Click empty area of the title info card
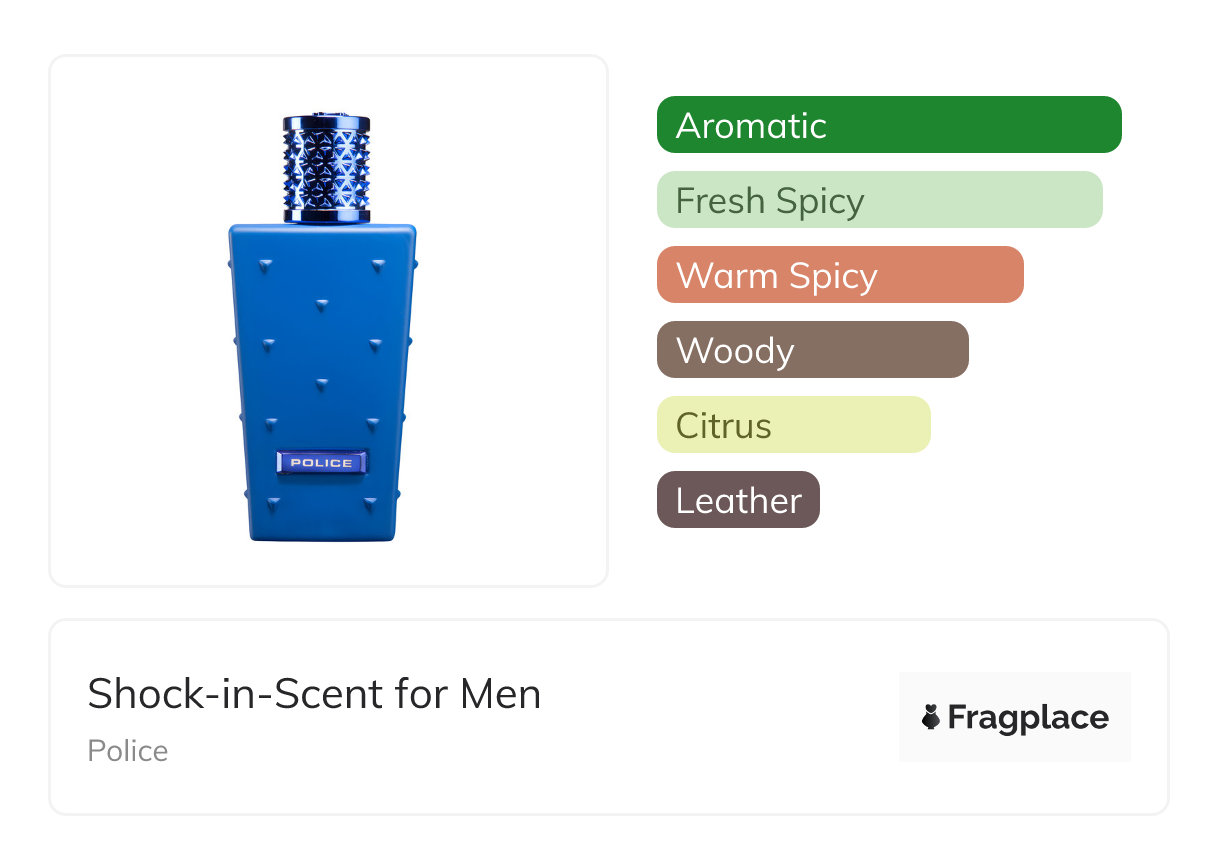Viewport: 1218px width, 864px height. point(720,717)
